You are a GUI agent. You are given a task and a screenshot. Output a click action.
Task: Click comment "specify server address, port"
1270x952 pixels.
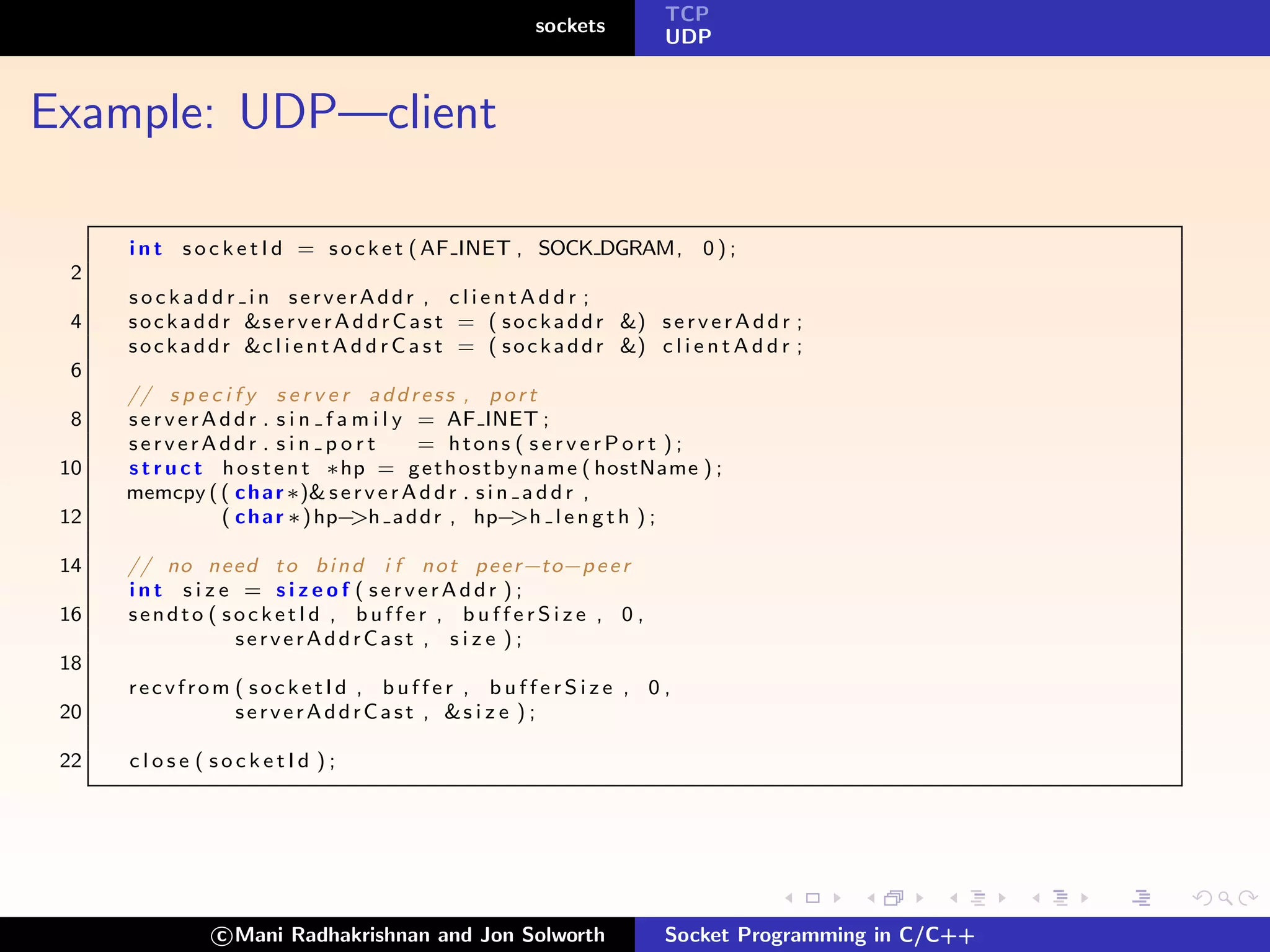pos(333,395)
